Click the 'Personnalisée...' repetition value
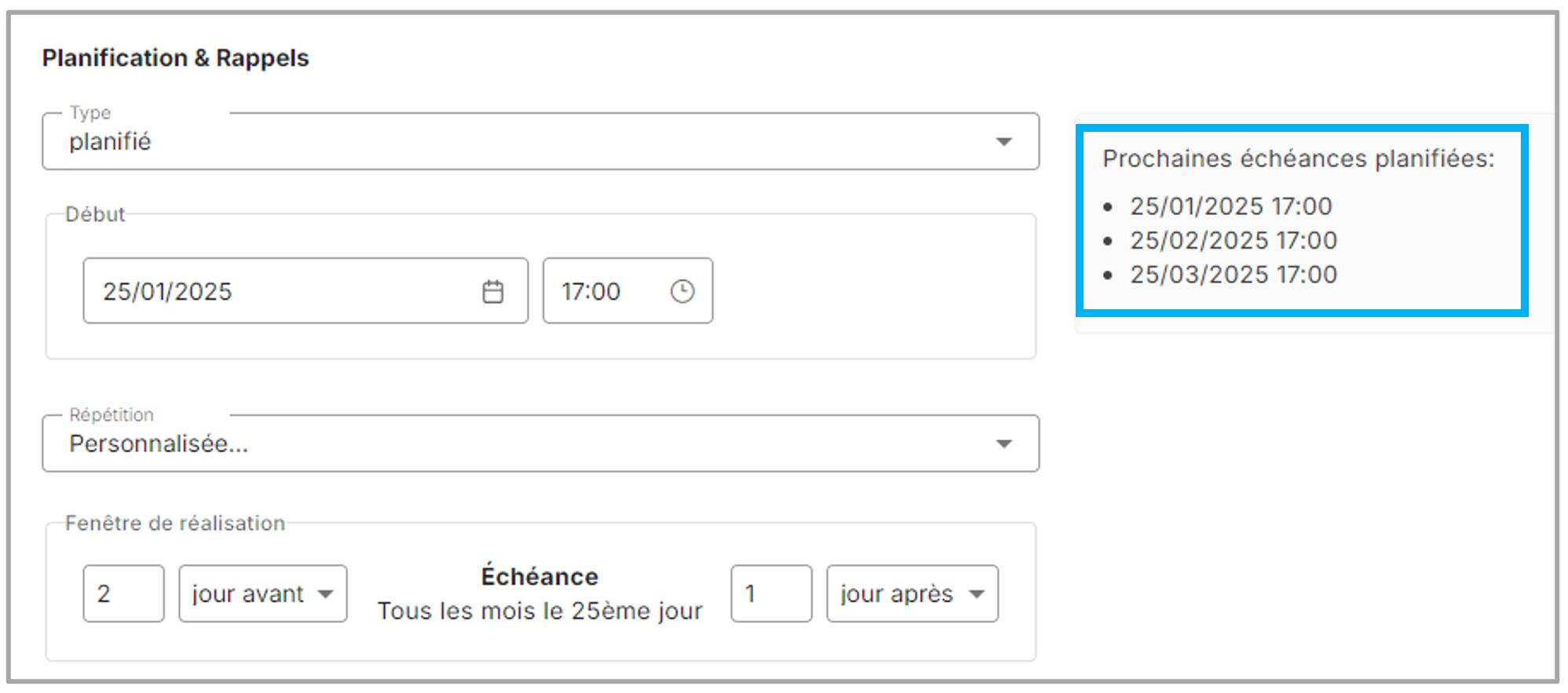The image size is (1568, 693). pos(159,444)
